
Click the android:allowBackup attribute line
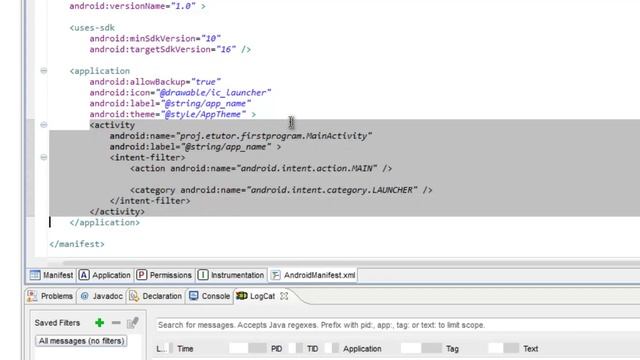coord(155,82)
